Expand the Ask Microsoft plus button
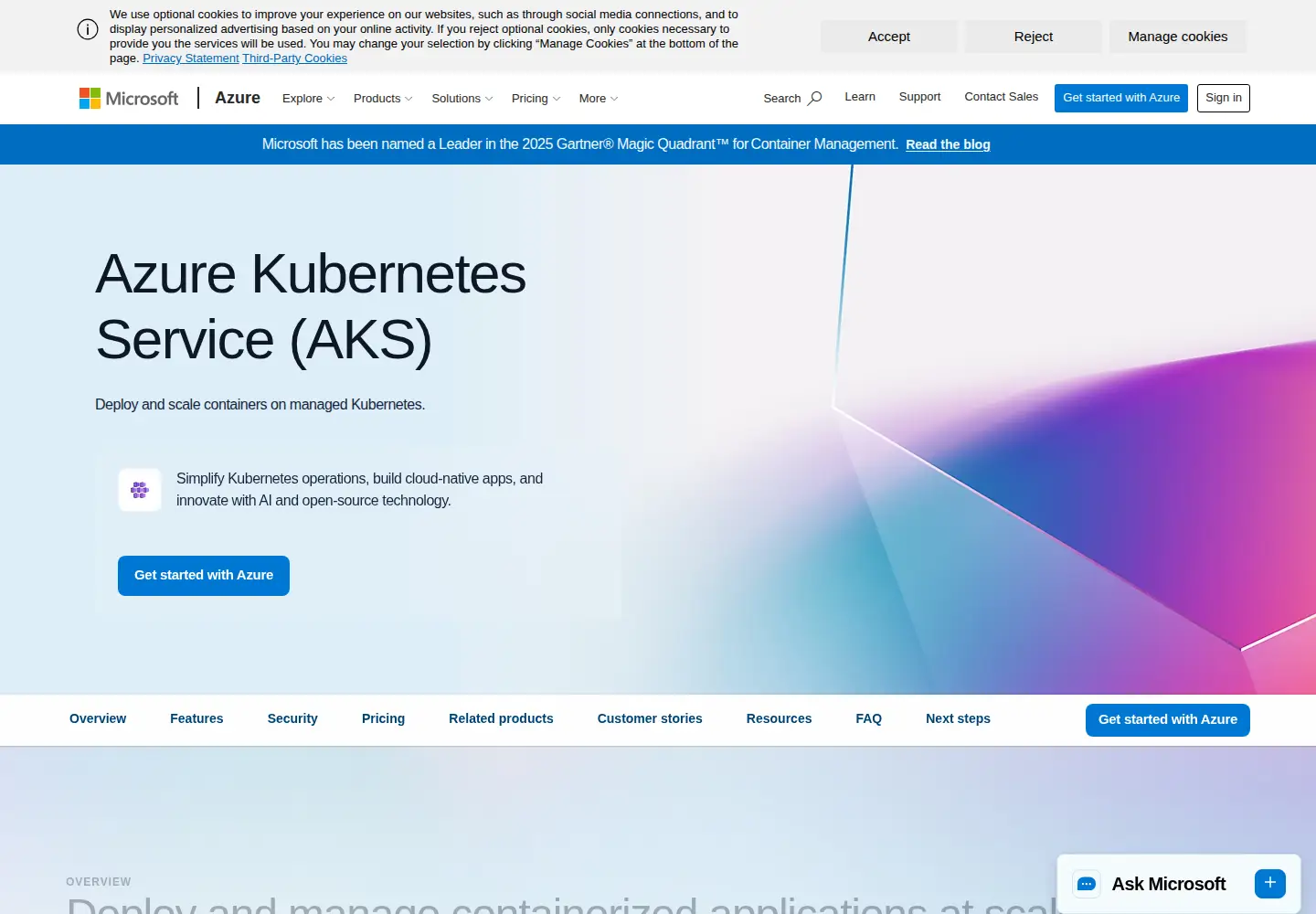 pyautogui.click(x=1270, y=883)
